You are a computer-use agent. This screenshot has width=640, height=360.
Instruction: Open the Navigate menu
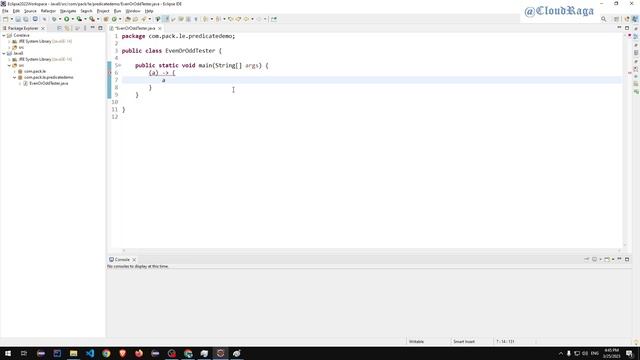68,11
